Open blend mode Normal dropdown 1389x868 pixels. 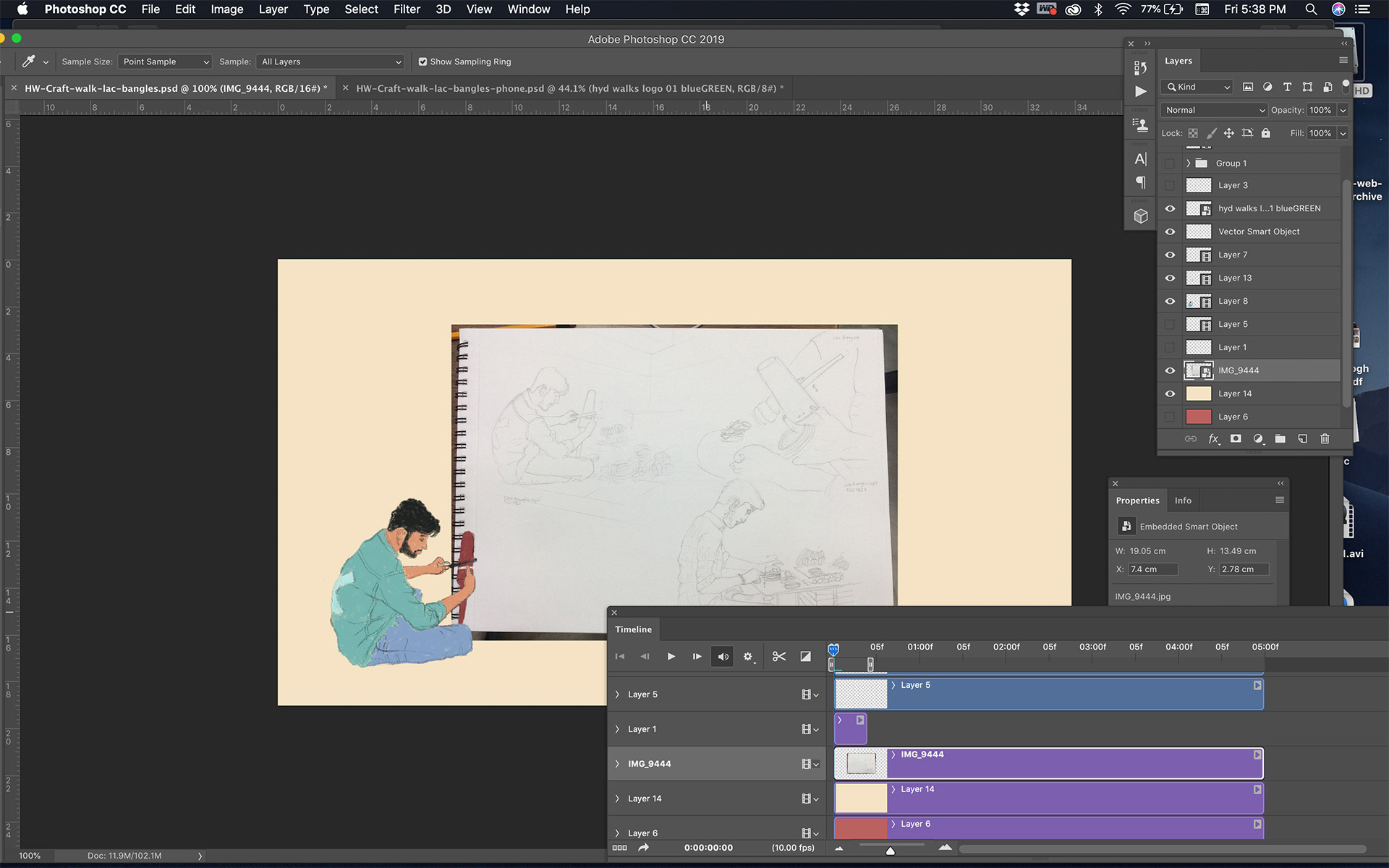1214,110
